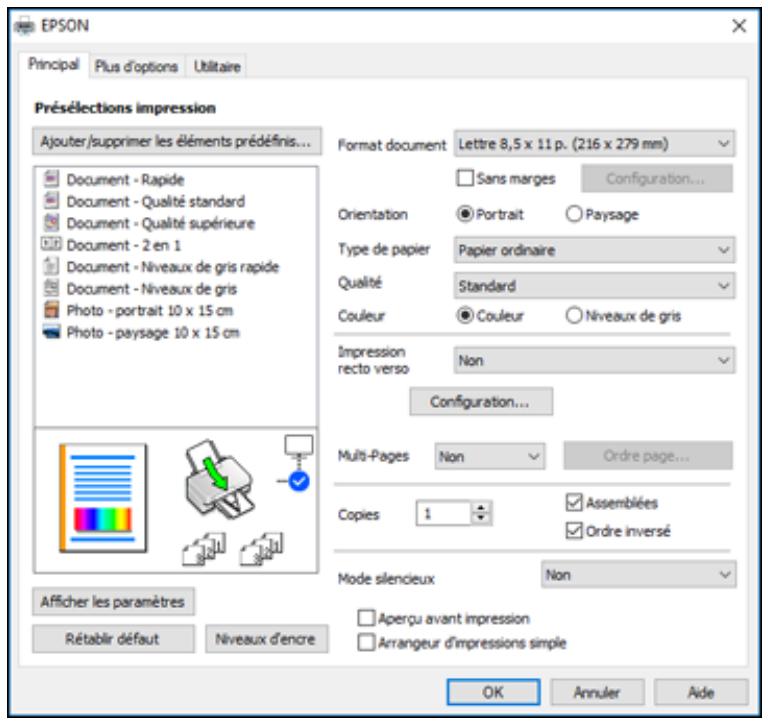Select Document - 2 en 1 preset text

[x=123, y=245]
